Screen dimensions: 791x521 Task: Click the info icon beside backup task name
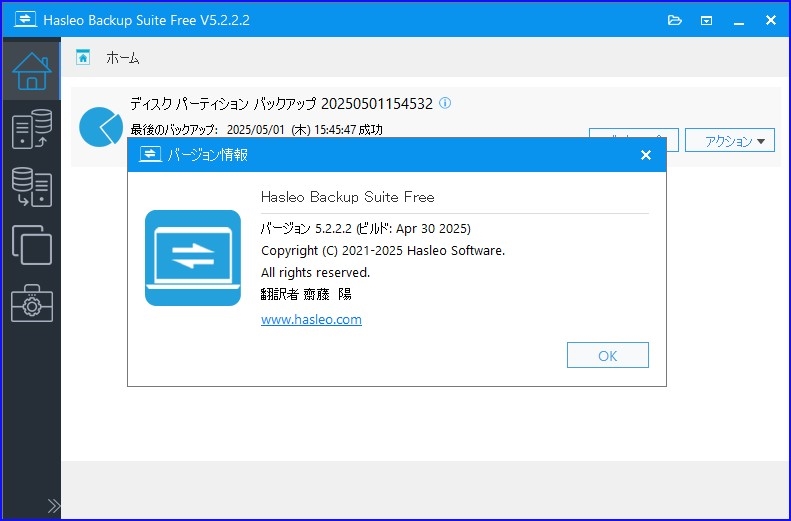(x=445, y=103)
